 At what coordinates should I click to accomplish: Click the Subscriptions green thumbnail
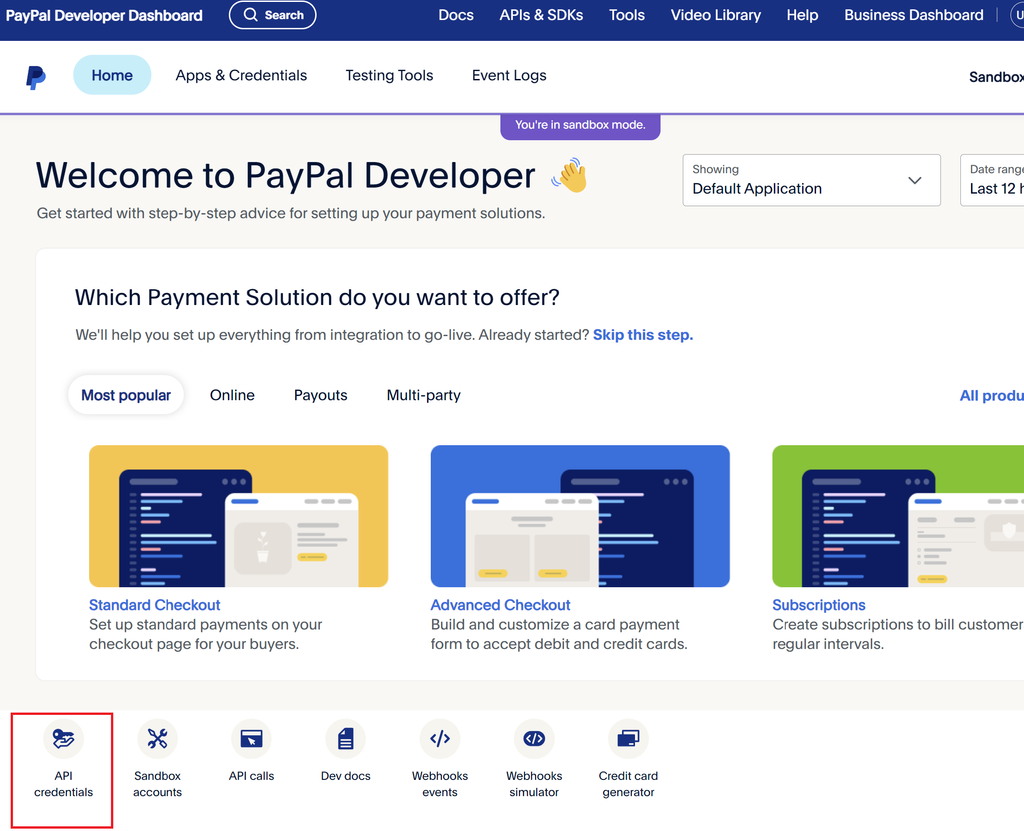click(x=898, y=516)
